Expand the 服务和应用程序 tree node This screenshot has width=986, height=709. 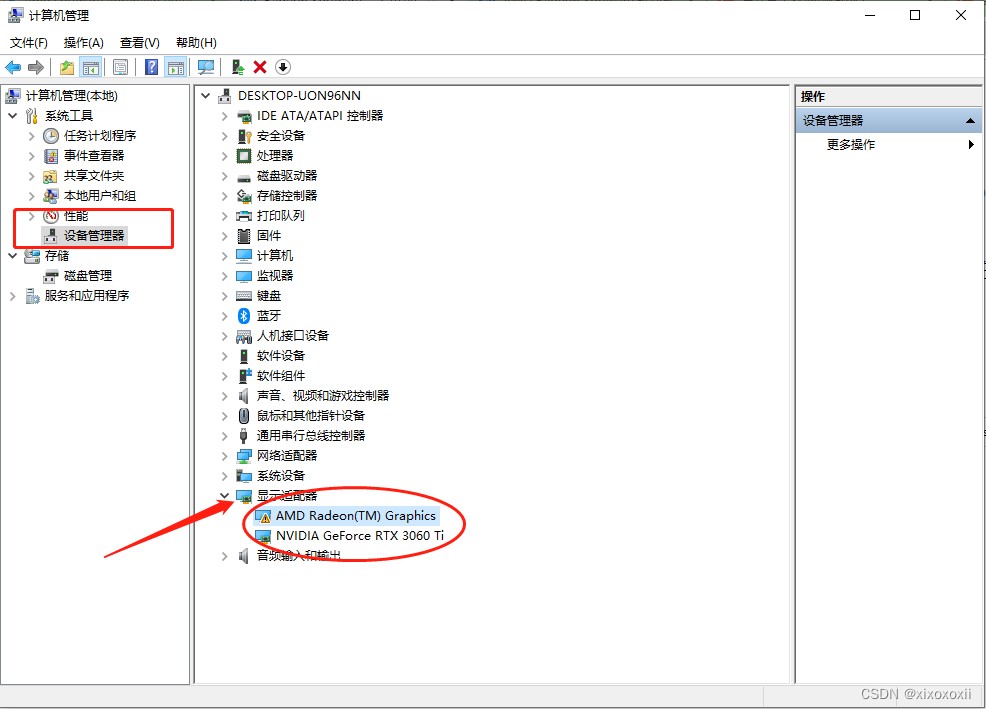pos(13,296)
